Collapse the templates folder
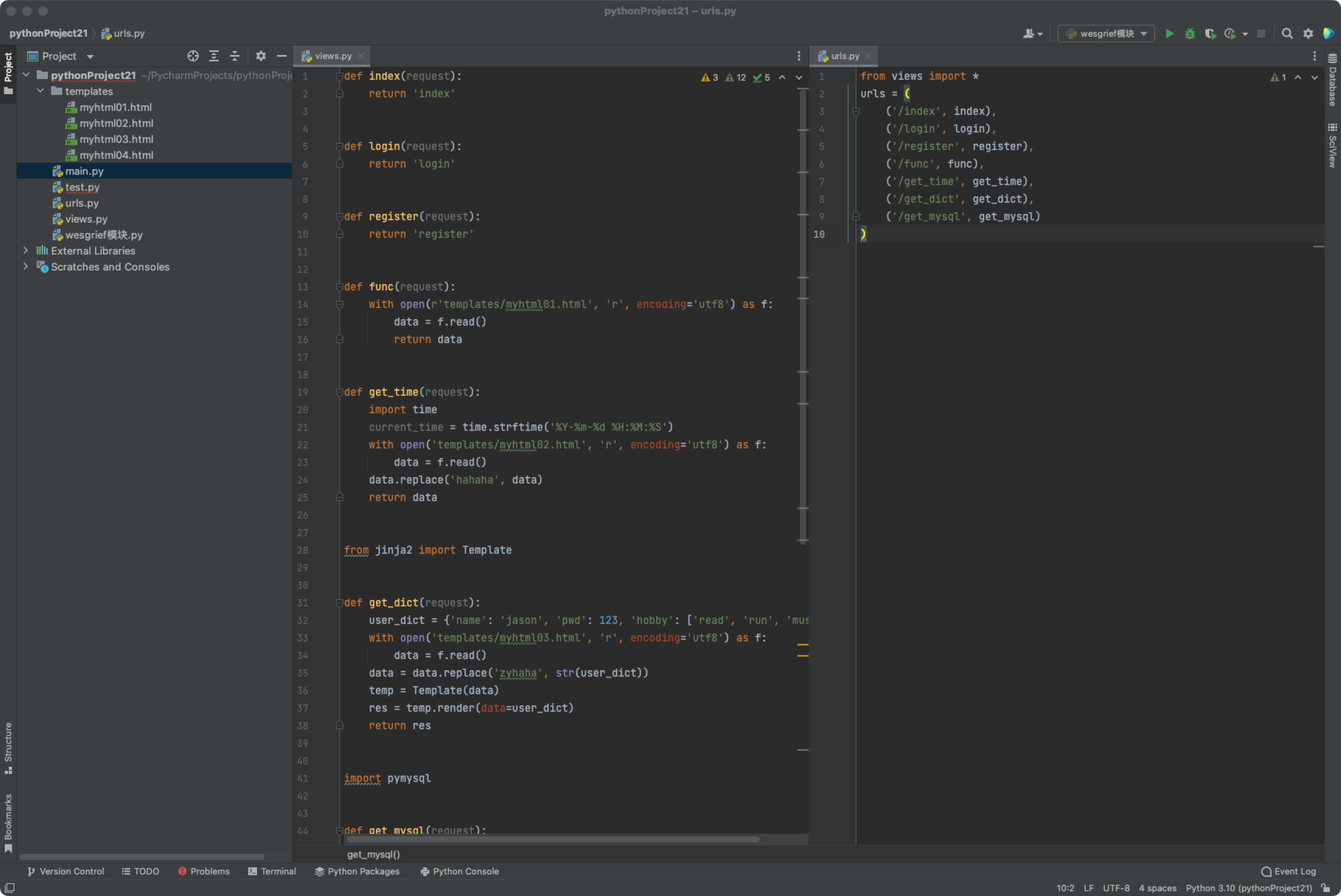 (x=40, y=91)
